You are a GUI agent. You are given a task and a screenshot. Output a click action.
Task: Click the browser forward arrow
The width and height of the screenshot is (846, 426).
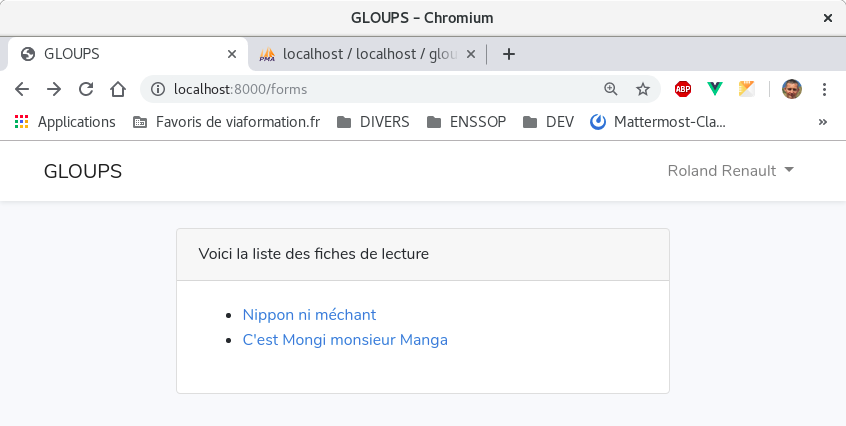click(x=54, y=89)
